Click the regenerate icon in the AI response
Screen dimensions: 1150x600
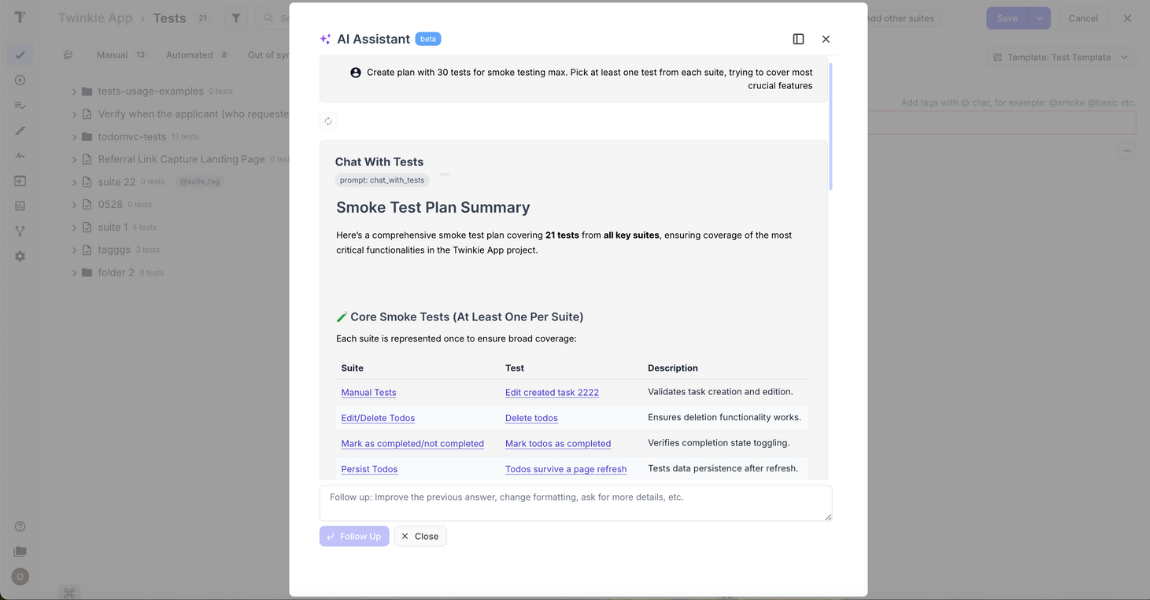tap(328, 119)
